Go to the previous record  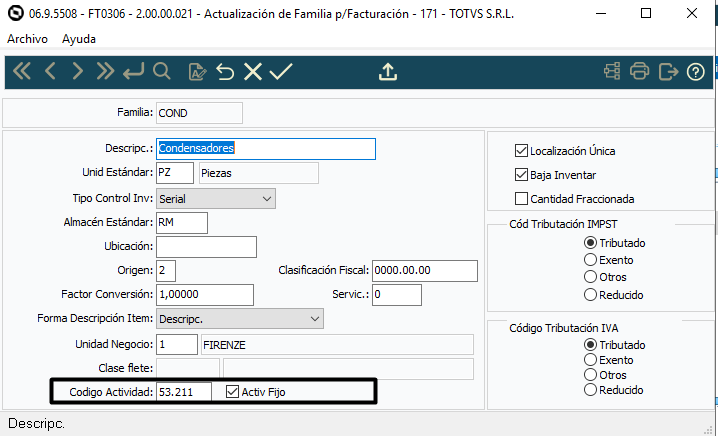51,72
